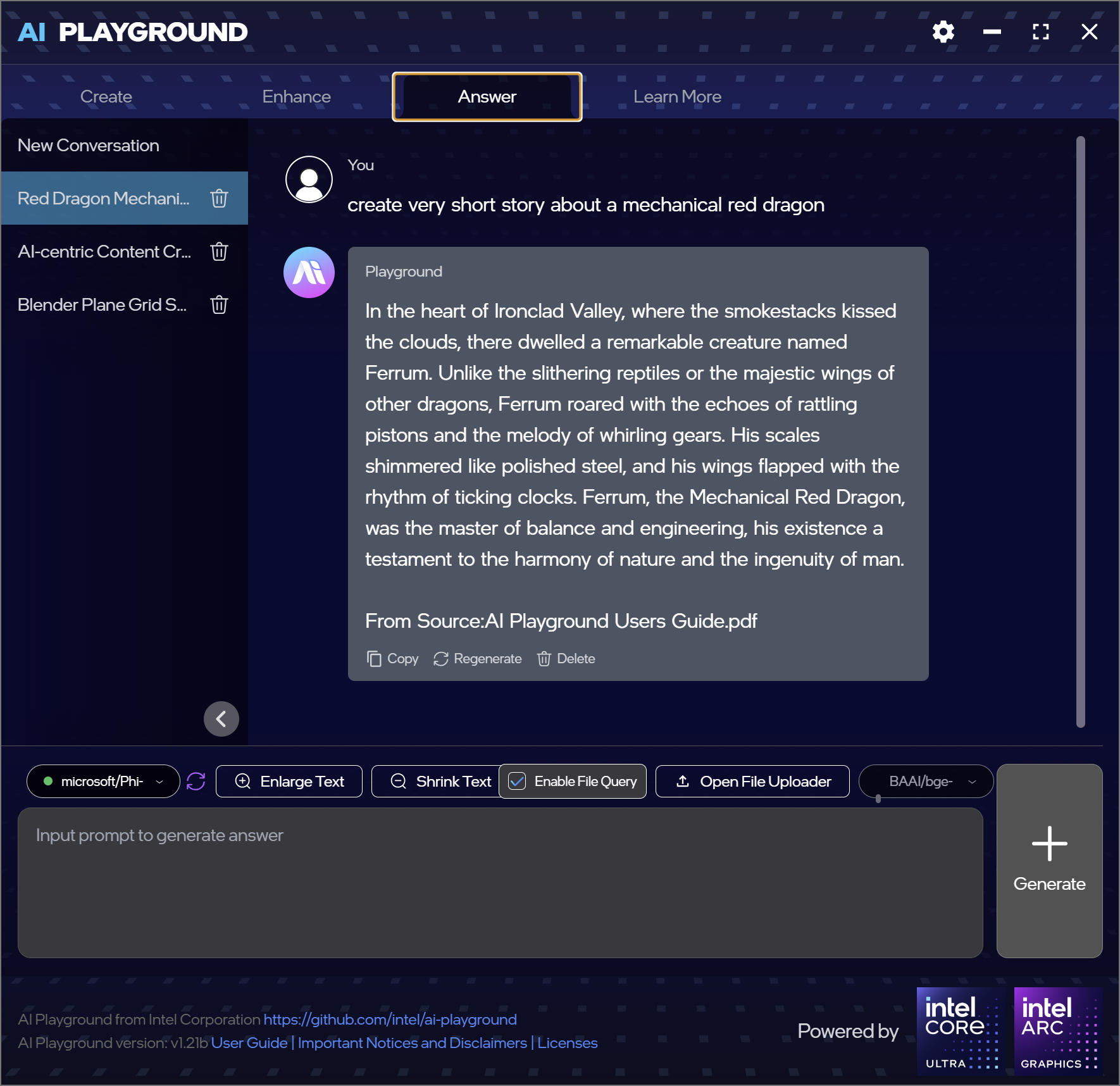Screen dimensions: 1120x1086
Task: Open the settings gear
Action: 942,32
